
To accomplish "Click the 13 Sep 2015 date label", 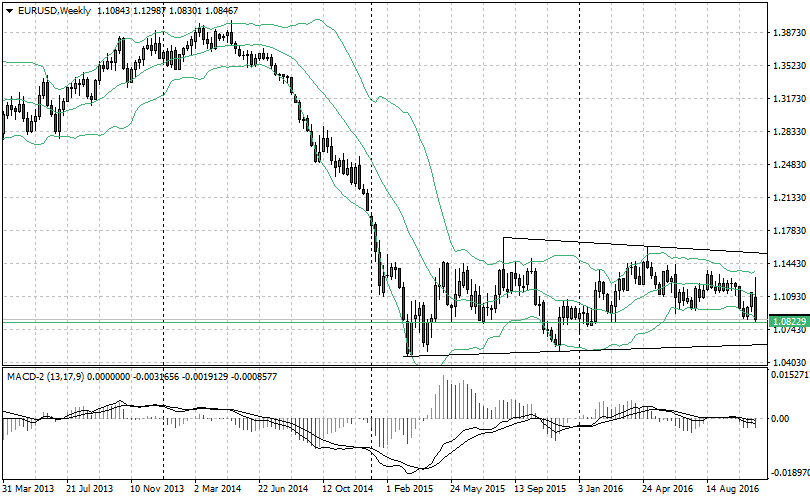I will coord(540,489).
